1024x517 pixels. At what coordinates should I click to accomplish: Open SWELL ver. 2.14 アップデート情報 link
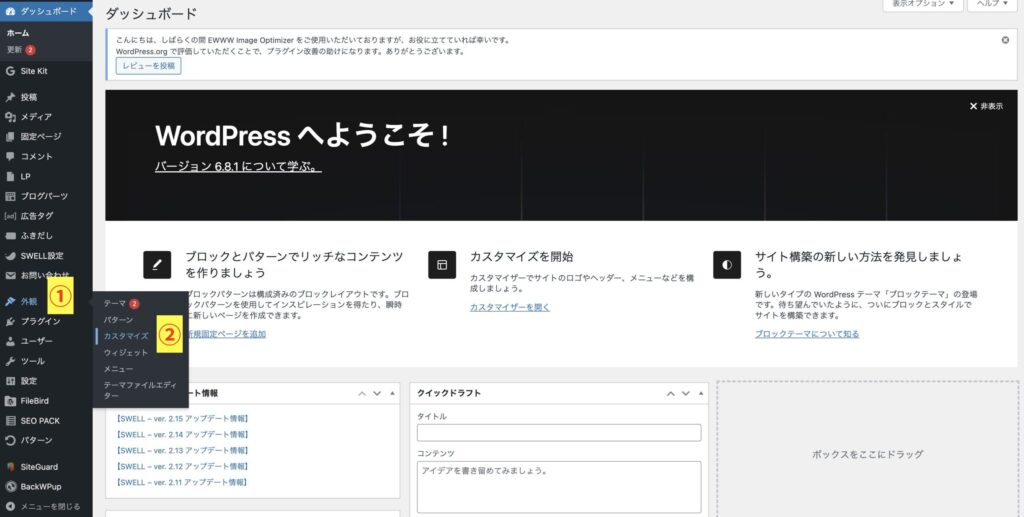182,434
